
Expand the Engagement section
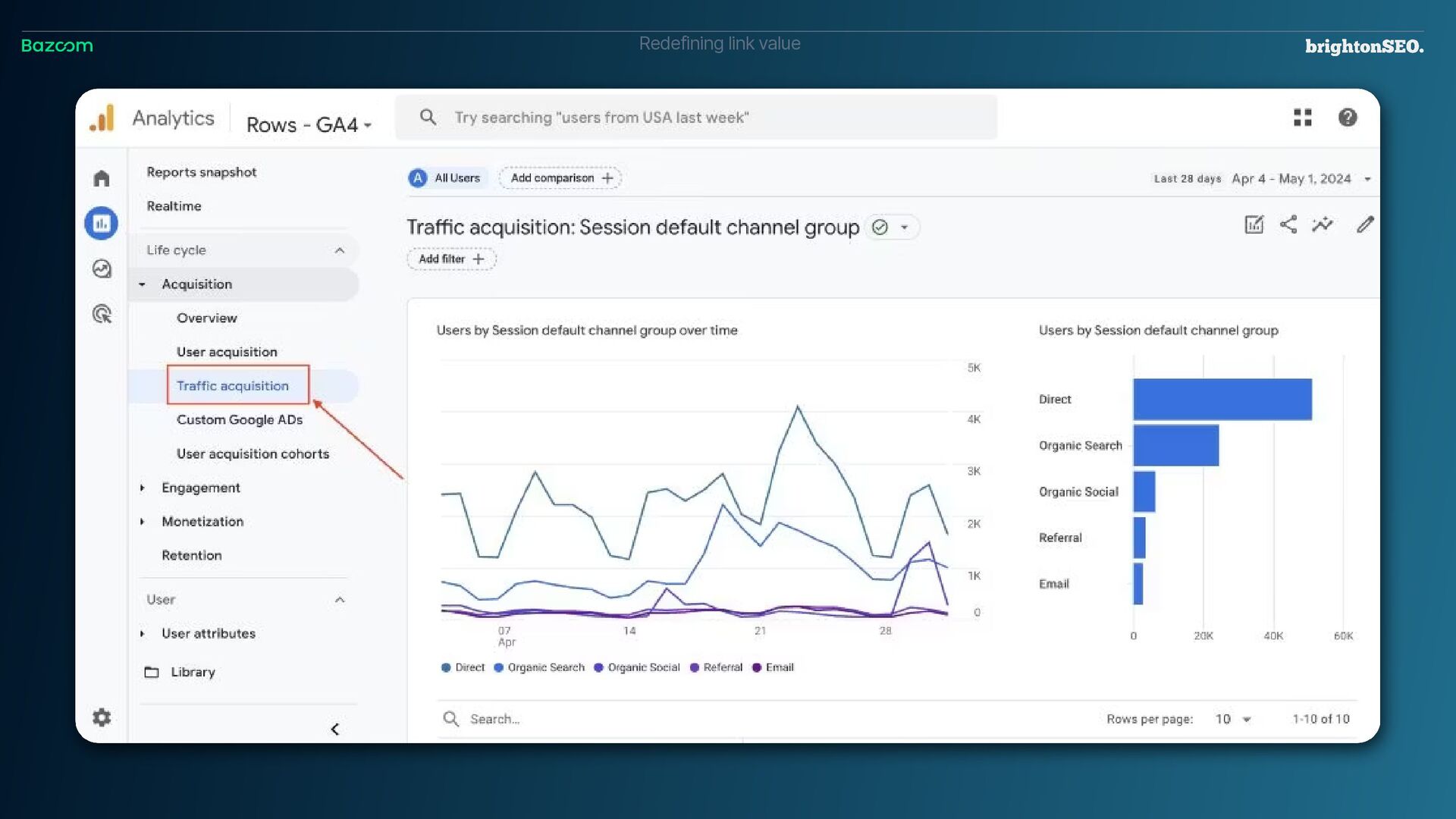coord(200,488)
